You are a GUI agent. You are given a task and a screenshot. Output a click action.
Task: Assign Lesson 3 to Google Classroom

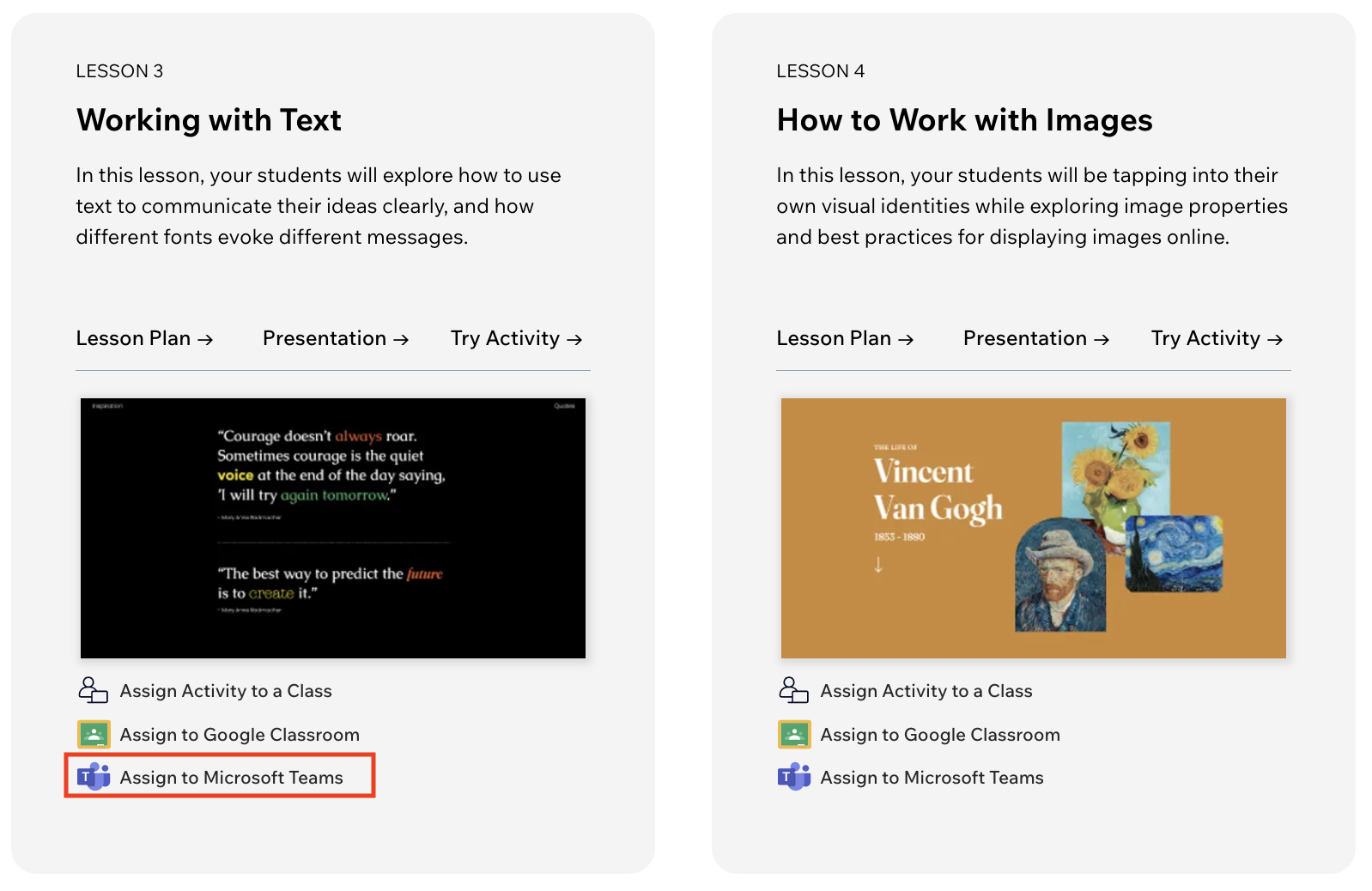[x=240, y=735]
